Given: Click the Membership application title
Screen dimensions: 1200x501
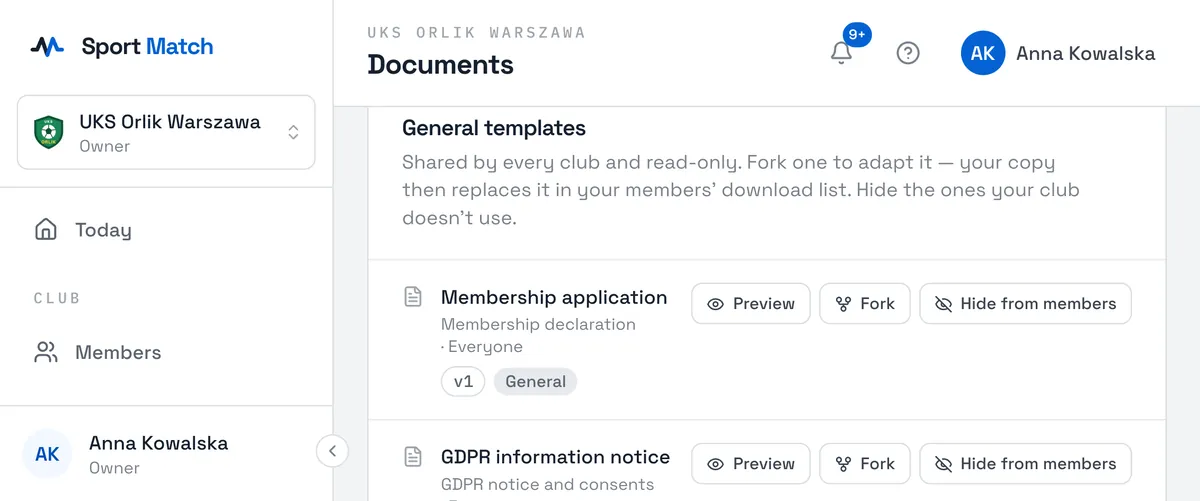Looking at the screenshot, I should click(x=554, y=297).
